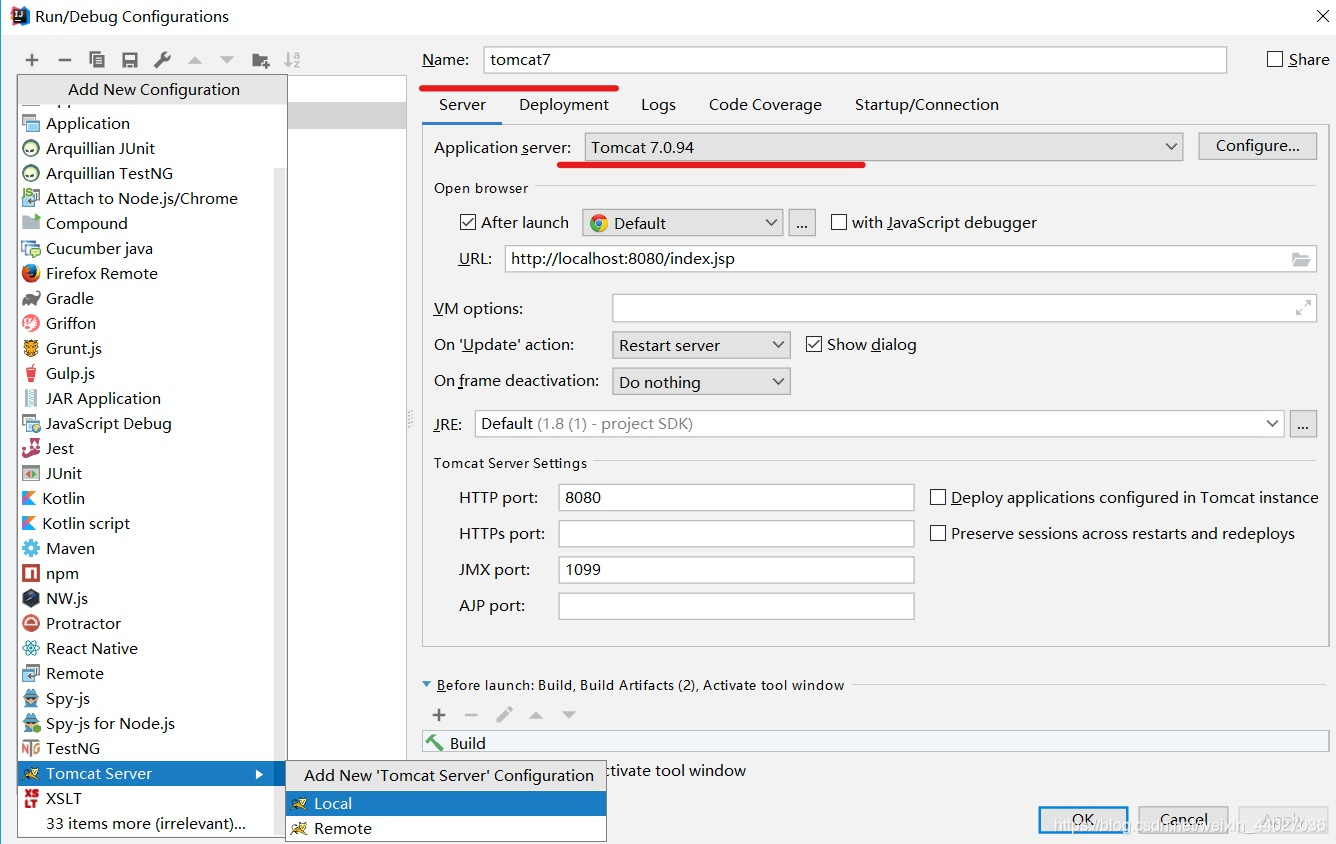Click the HTTP port field

[x=736, y=497]
